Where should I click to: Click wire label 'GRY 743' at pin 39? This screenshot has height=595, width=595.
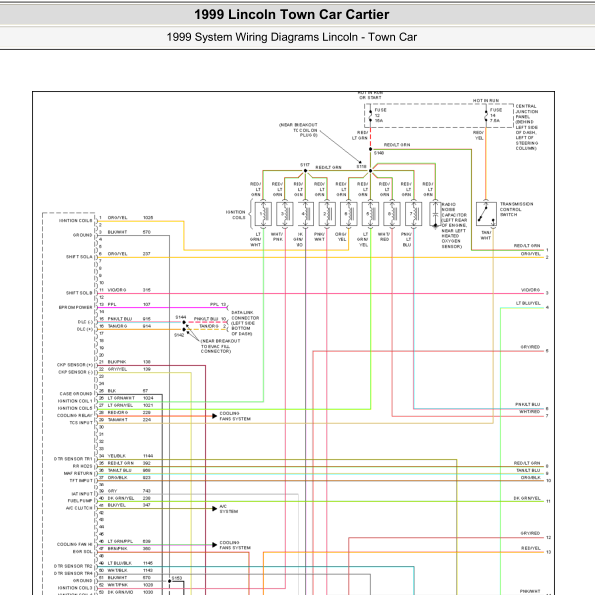click(129, 491)
